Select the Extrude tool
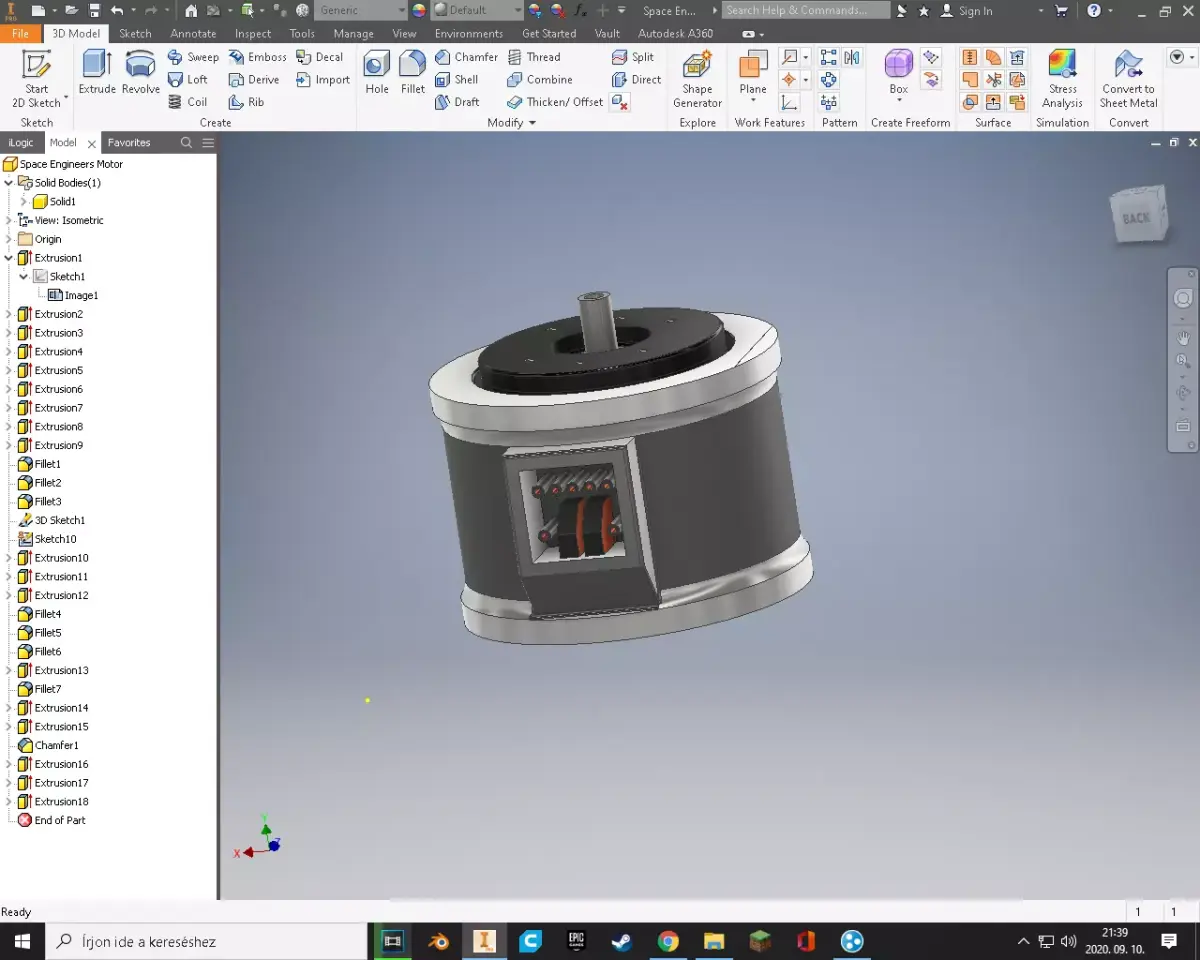 coord(97,72)
